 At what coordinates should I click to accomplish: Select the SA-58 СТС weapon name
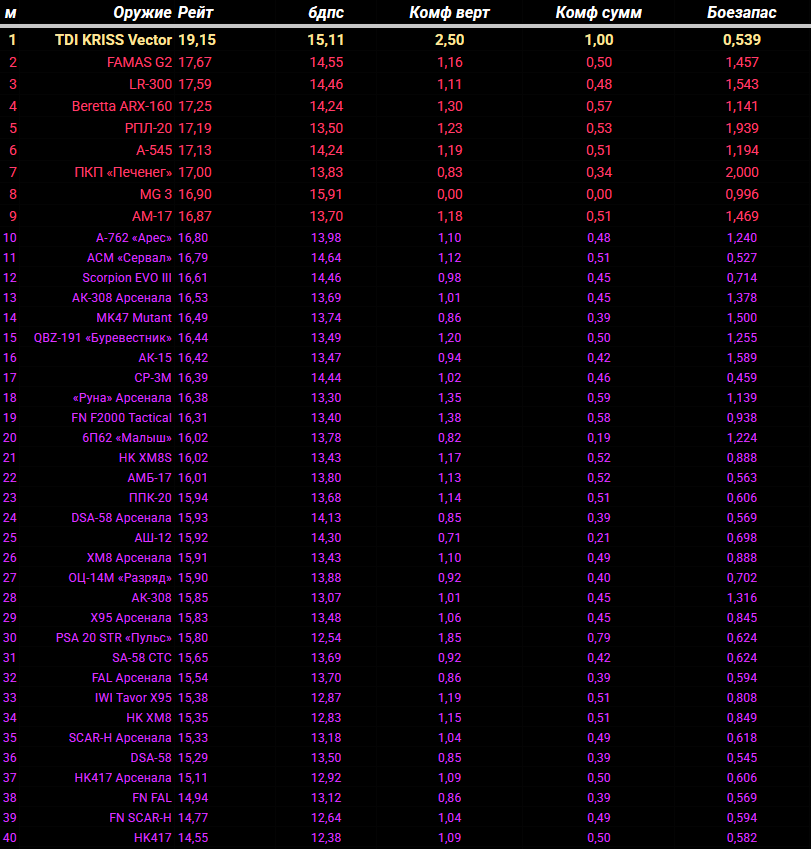(x=142, y=658)
